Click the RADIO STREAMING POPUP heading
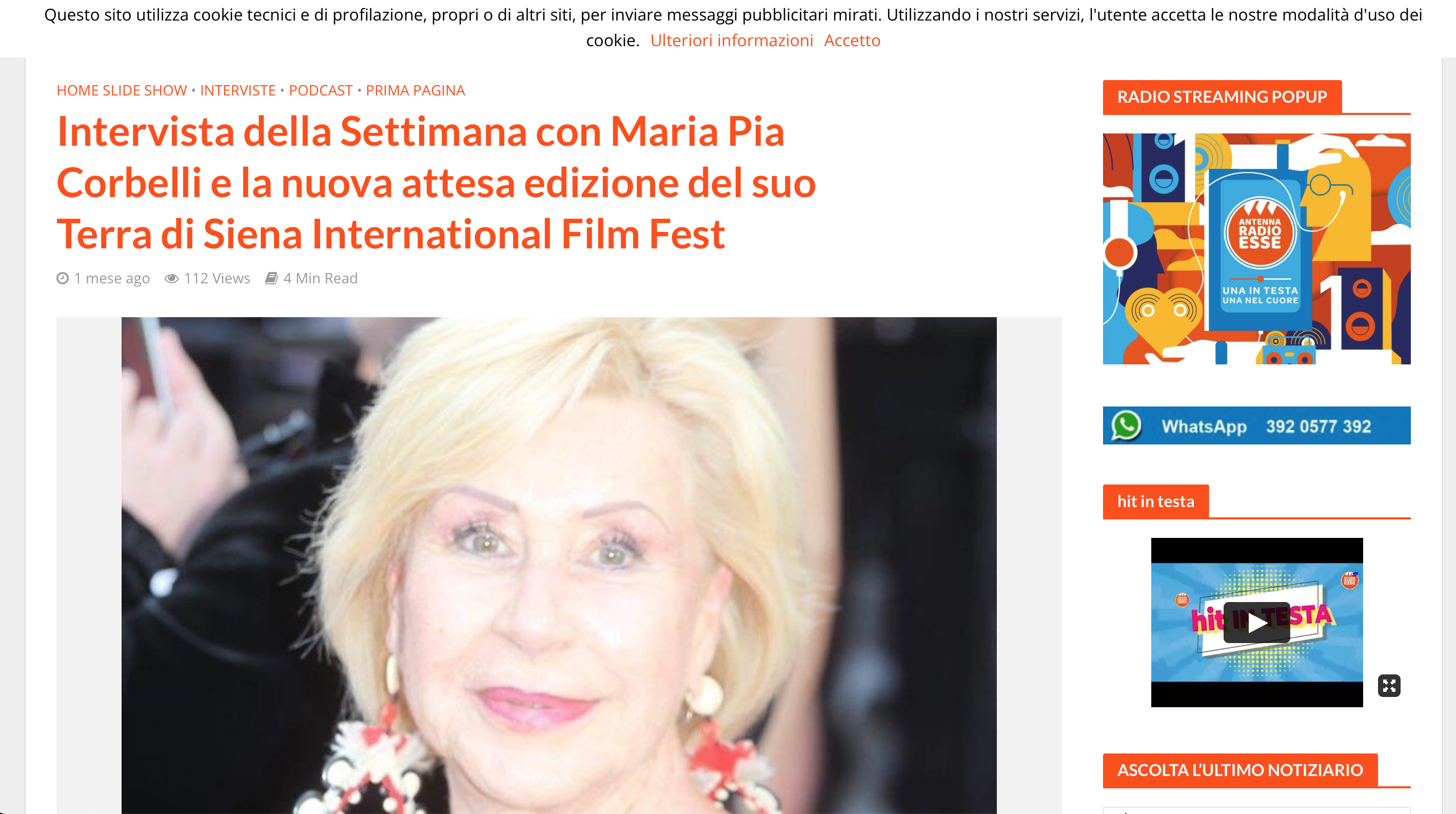 pos(1222,96)
